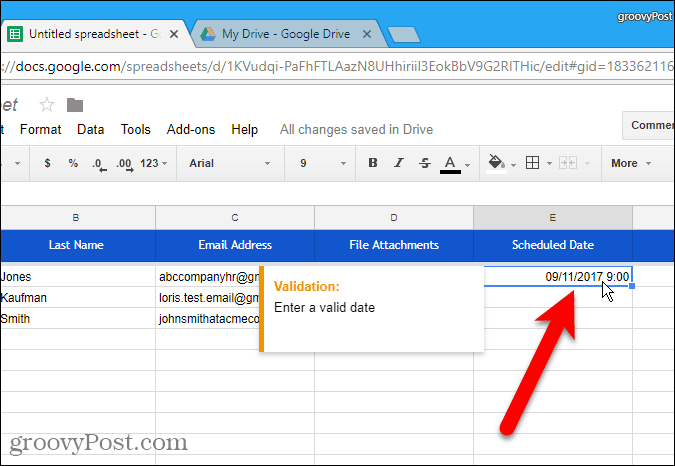This screenshot has height=466, width=675.
Task: Expand the leftmost partially visible toolbar dropdown
Action: 17,164
